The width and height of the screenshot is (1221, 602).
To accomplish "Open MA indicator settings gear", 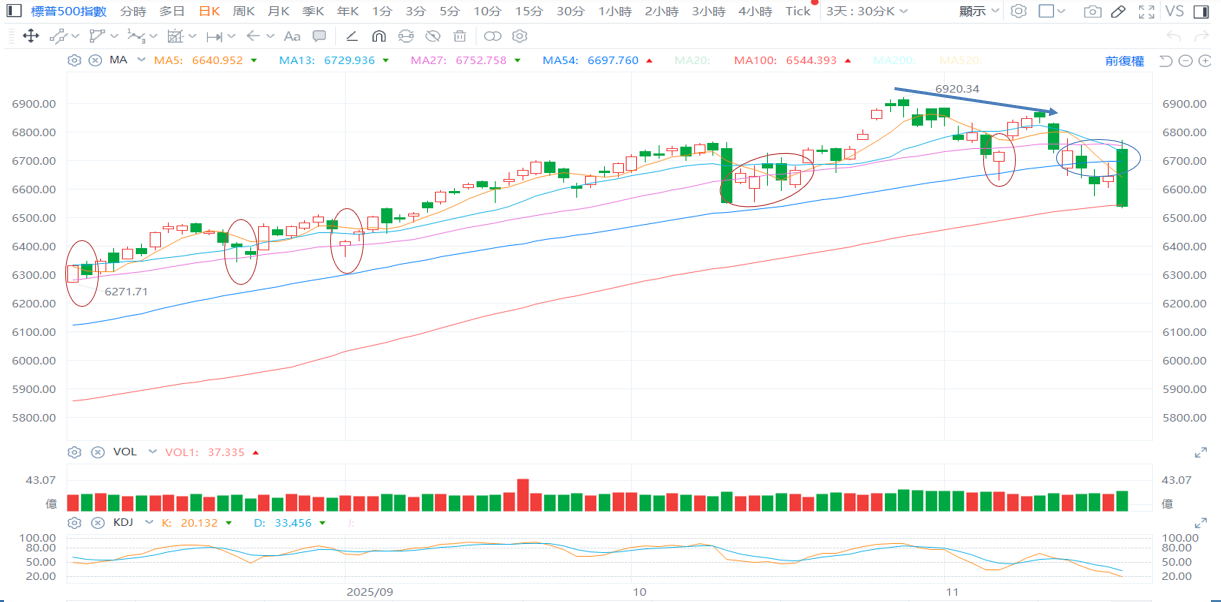I will tap(74, 60).
